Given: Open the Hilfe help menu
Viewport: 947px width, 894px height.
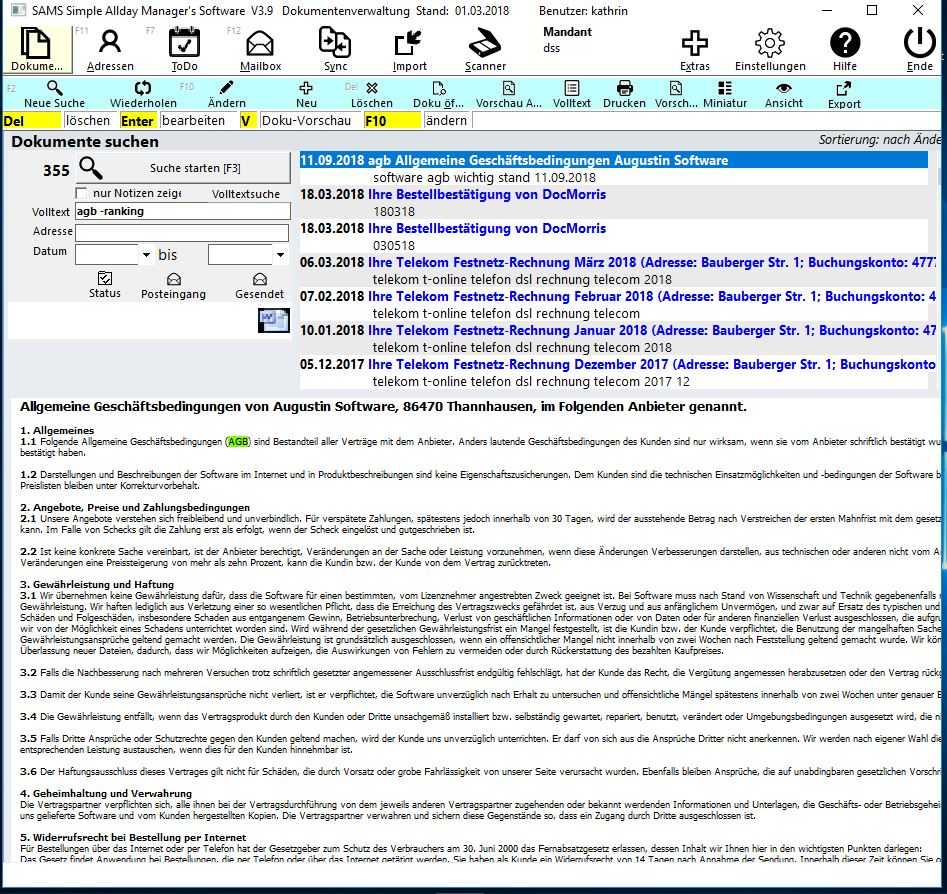Looking at the screenshot, I should tap(845, 49).
